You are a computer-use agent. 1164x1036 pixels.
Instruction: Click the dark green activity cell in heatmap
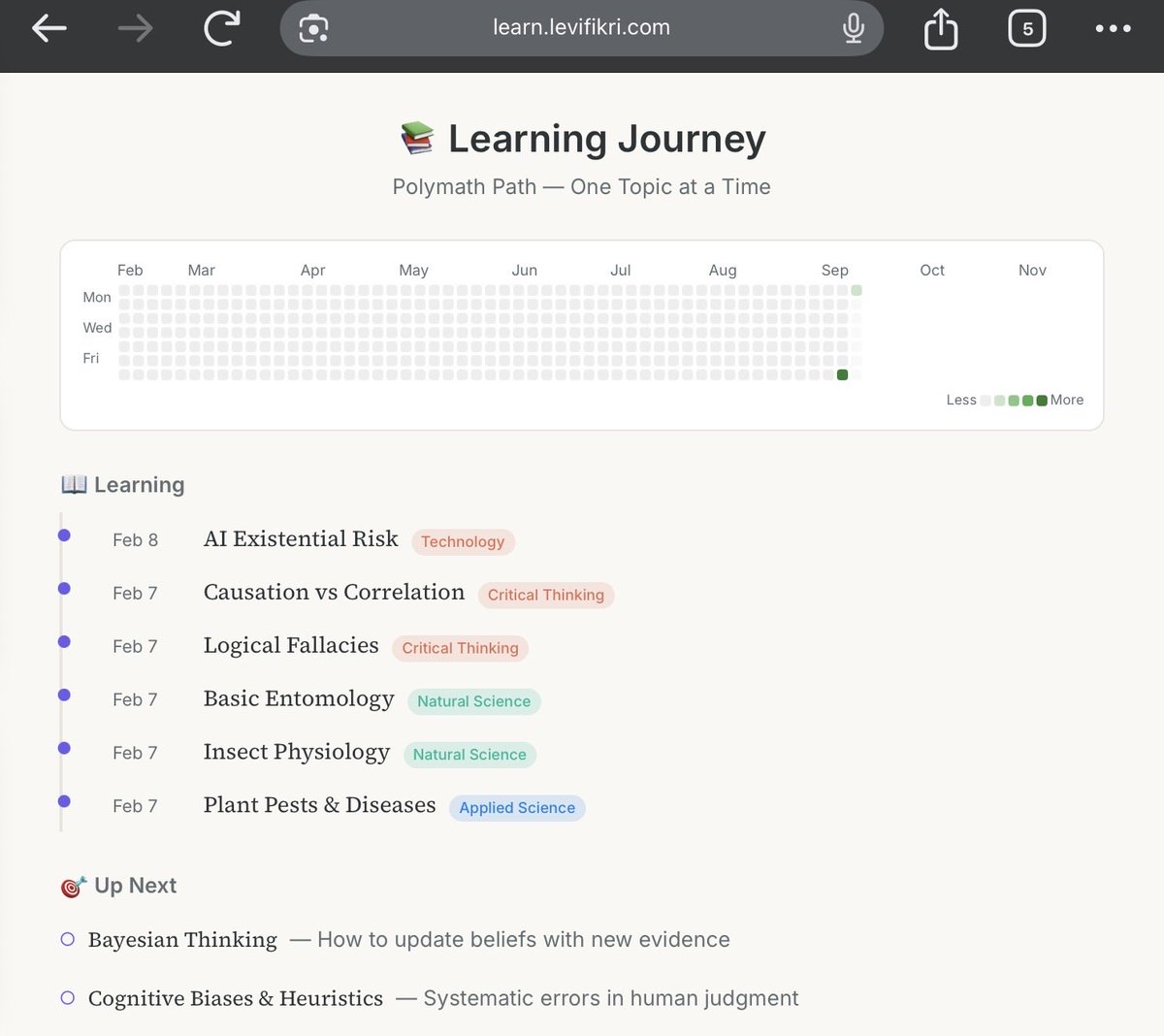pos(842,374)
